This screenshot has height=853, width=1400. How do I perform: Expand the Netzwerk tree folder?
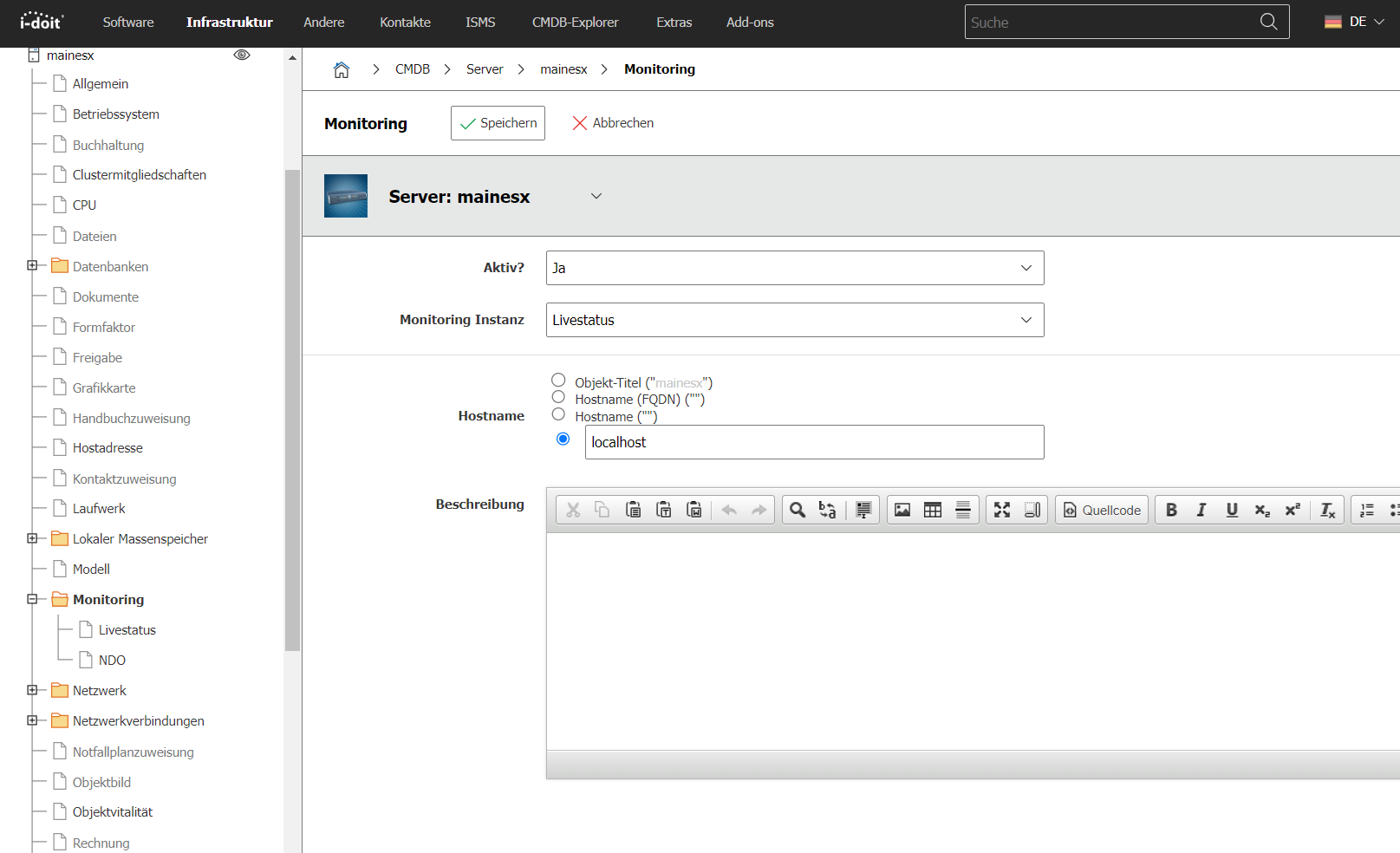[32, 690]
